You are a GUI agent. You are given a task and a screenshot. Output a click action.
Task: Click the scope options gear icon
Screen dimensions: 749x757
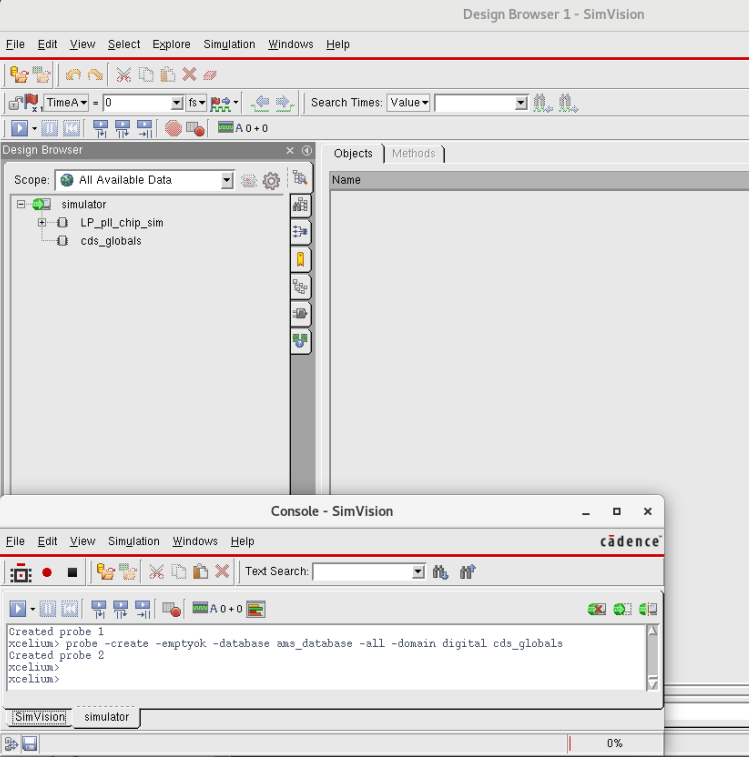(271, 181)
